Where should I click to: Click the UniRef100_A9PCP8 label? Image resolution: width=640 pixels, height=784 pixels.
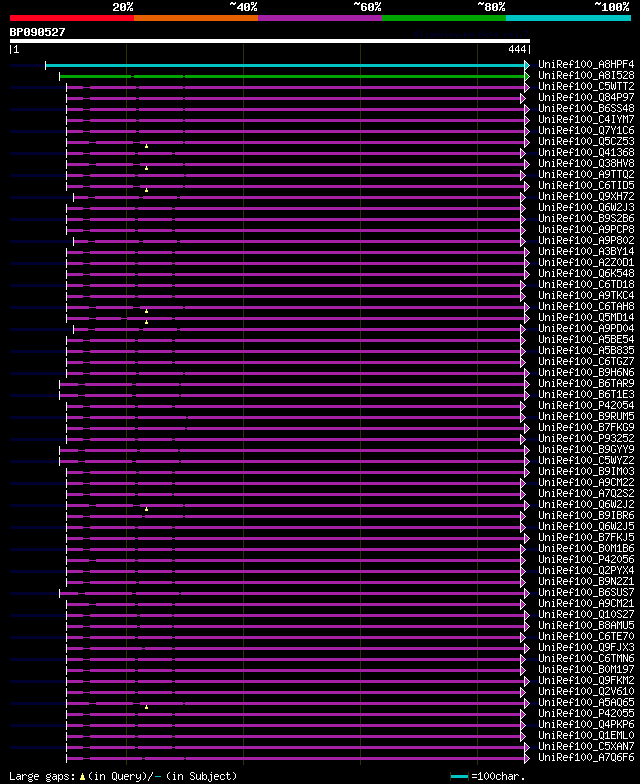[x=586, y=230]
